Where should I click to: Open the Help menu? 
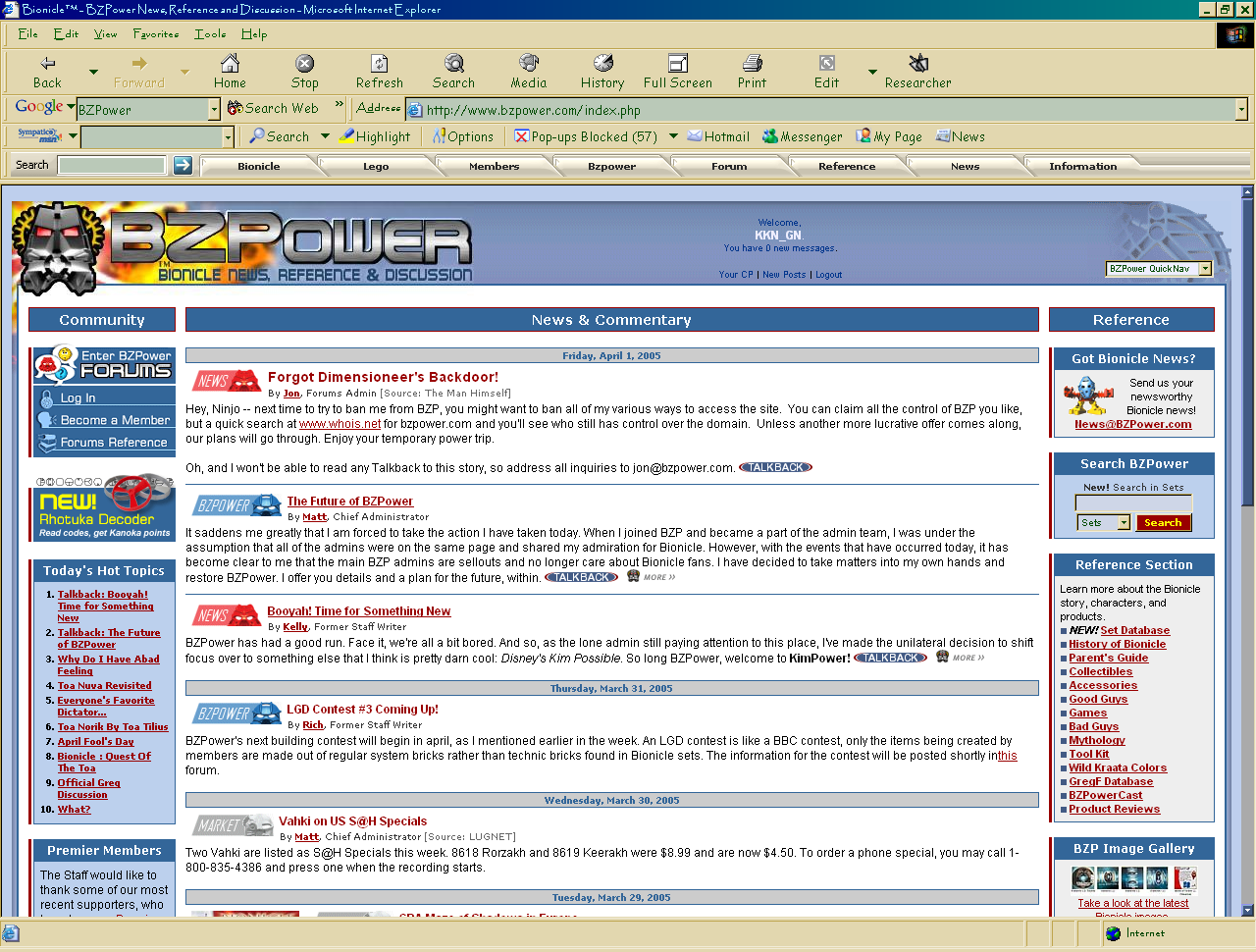pos(254,33)
